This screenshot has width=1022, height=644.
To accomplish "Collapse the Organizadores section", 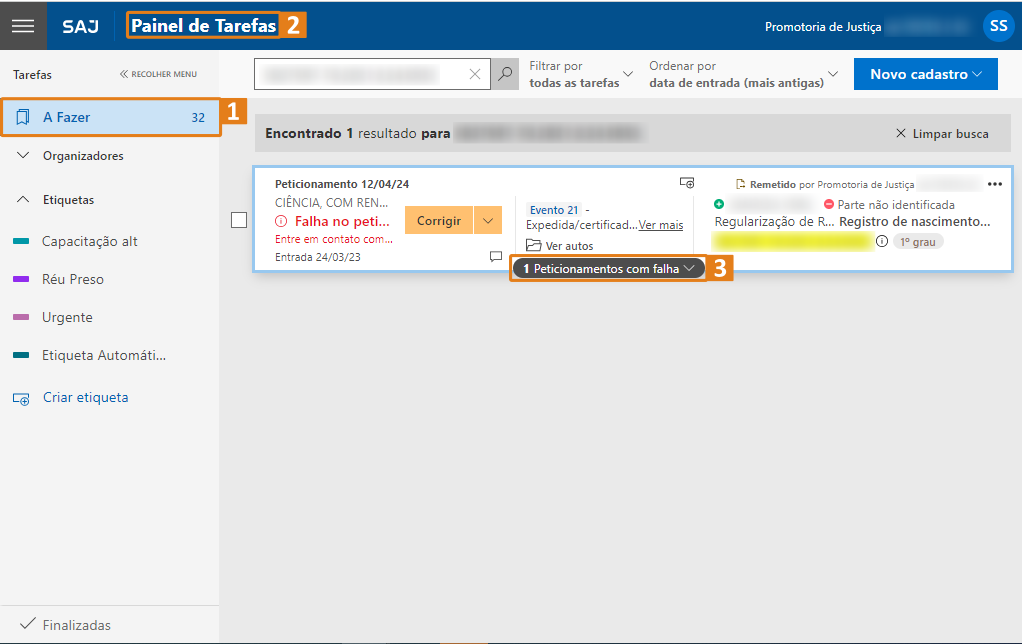I will click(23, 156).
